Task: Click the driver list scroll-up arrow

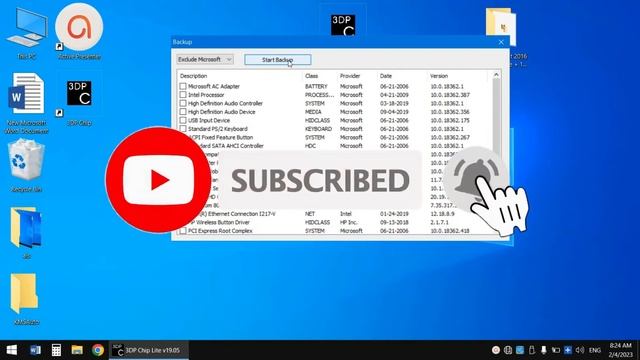Action: click(496, 75)
